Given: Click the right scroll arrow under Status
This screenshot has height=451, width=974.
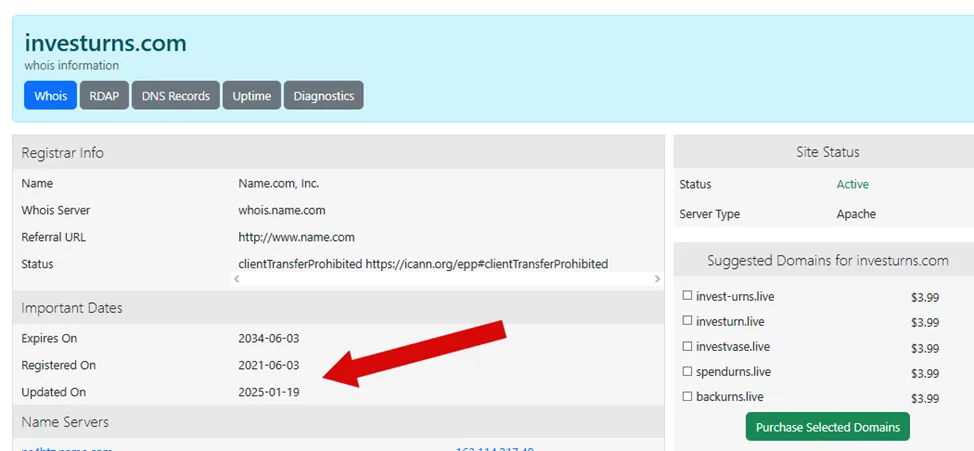Looking at the screenshot, I should (x=657, y=280).
